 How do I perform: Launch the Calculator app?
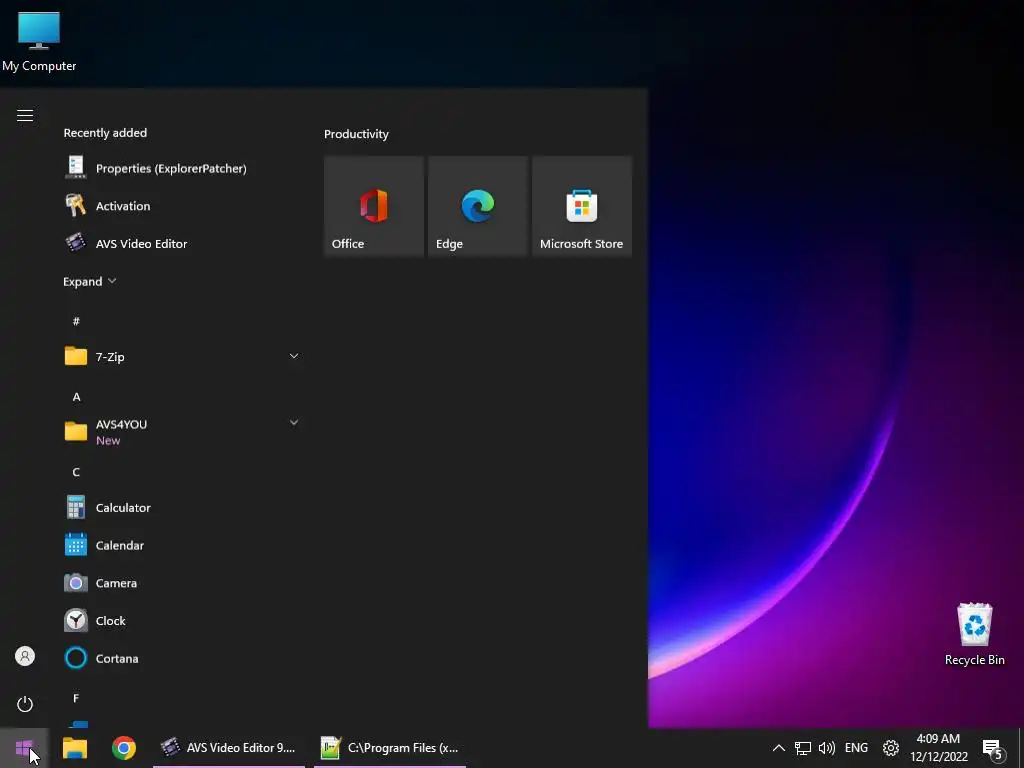click(182, 507)
